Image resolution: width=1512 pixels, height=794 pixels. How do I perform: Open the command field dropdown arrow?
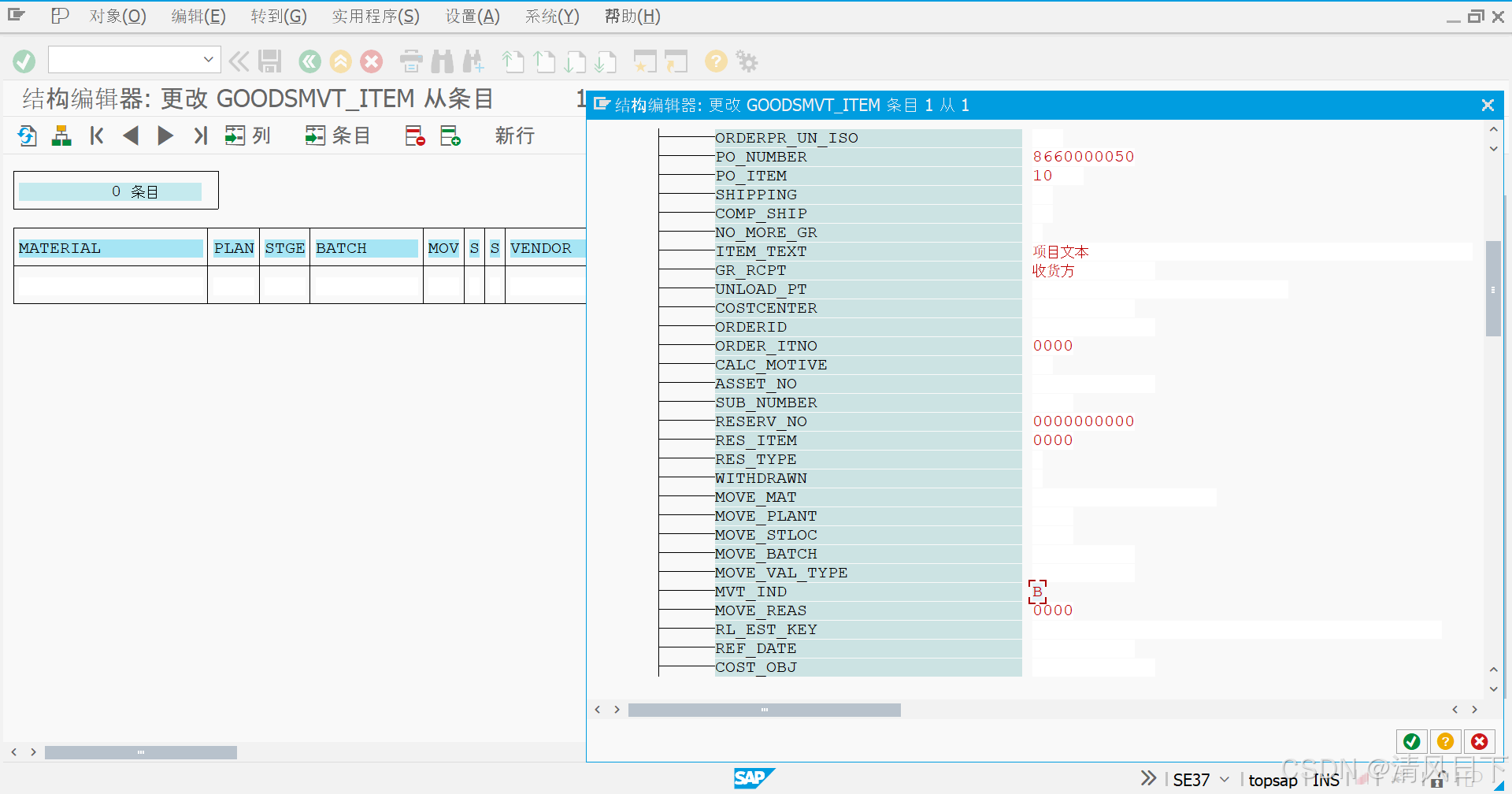coord(208,59)
